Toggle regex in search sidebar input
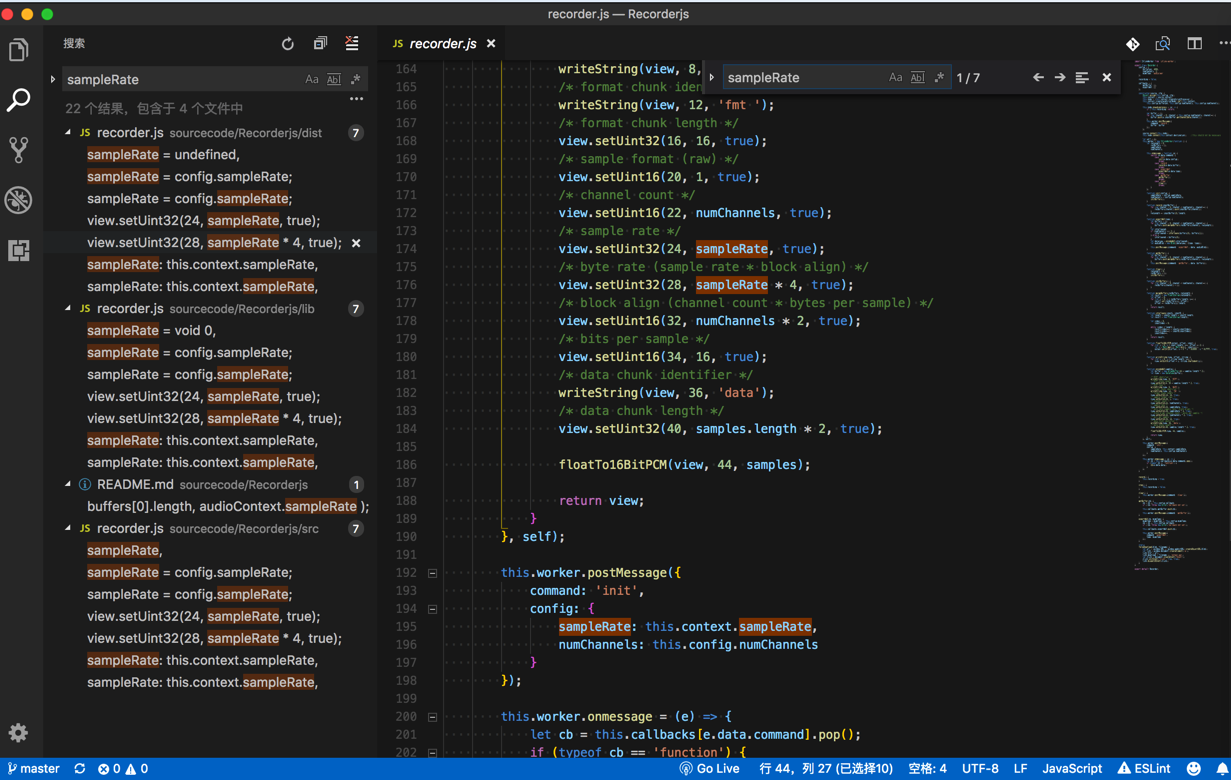Screen dimensions: 1231x780 pyautogui.click(x=356, y=79)
